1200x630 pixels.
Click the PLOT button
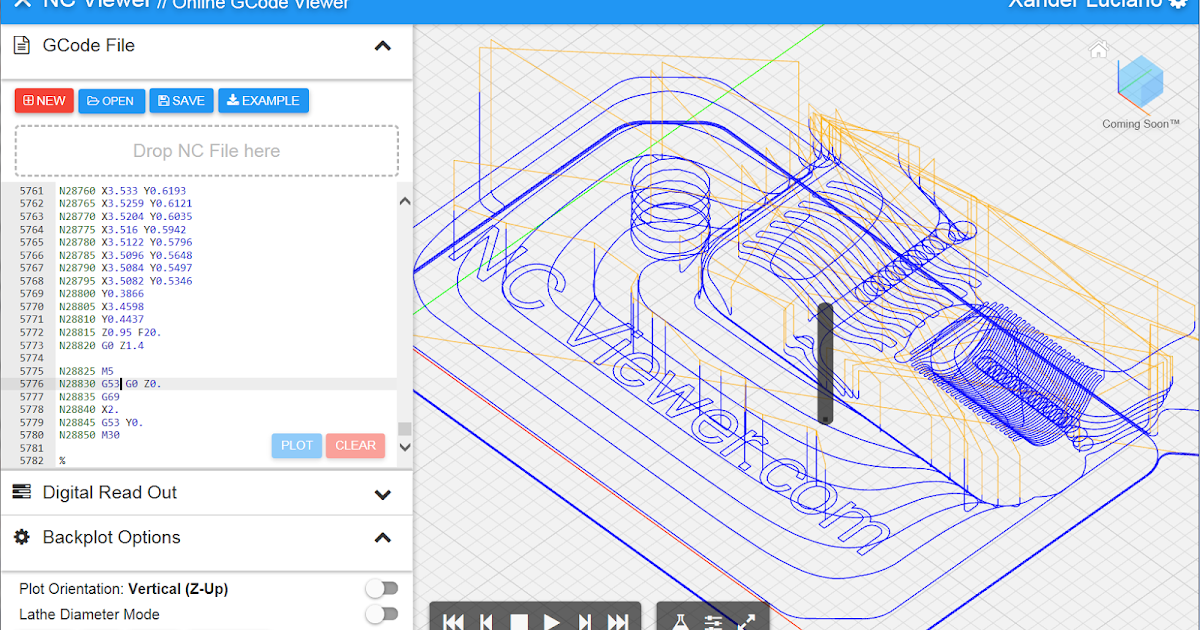click(296, 445)
